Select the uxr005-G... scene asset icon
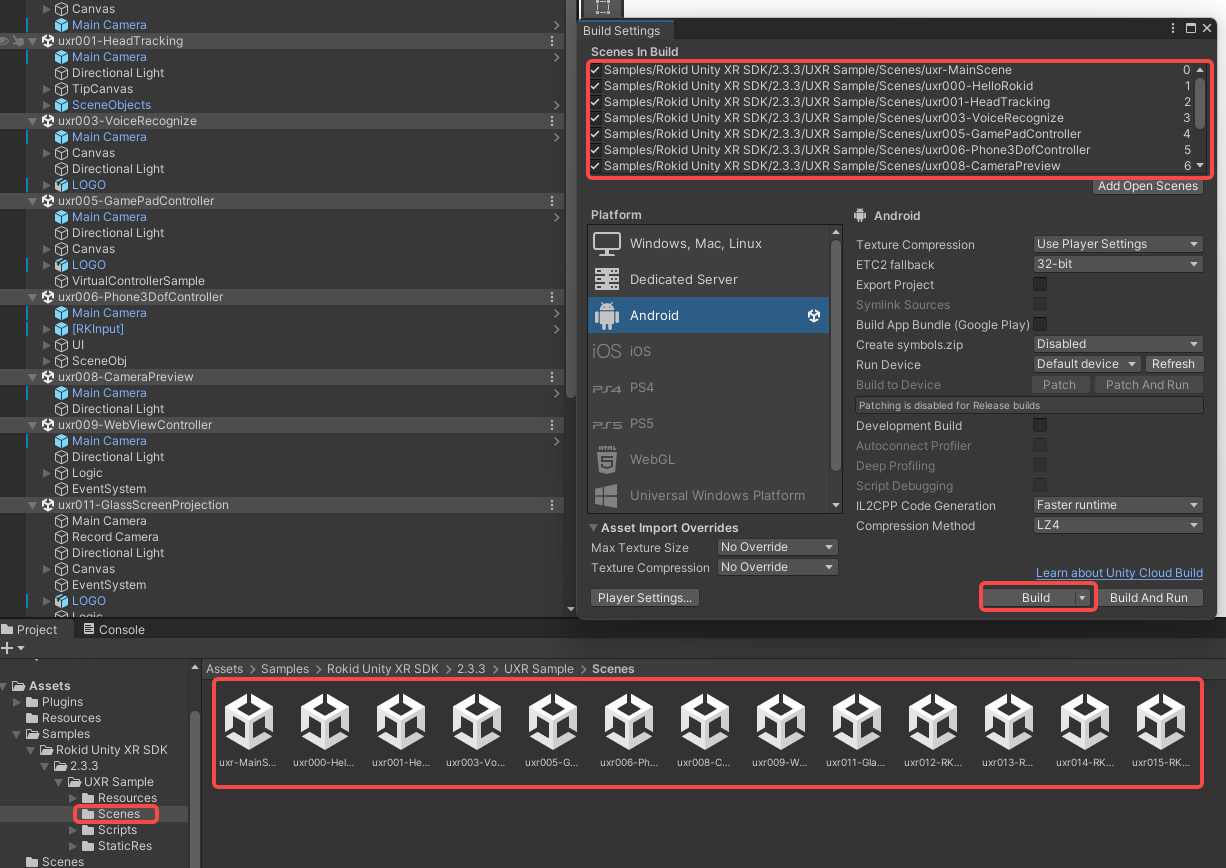1226x868 pixels. click(x=552, y=721)
